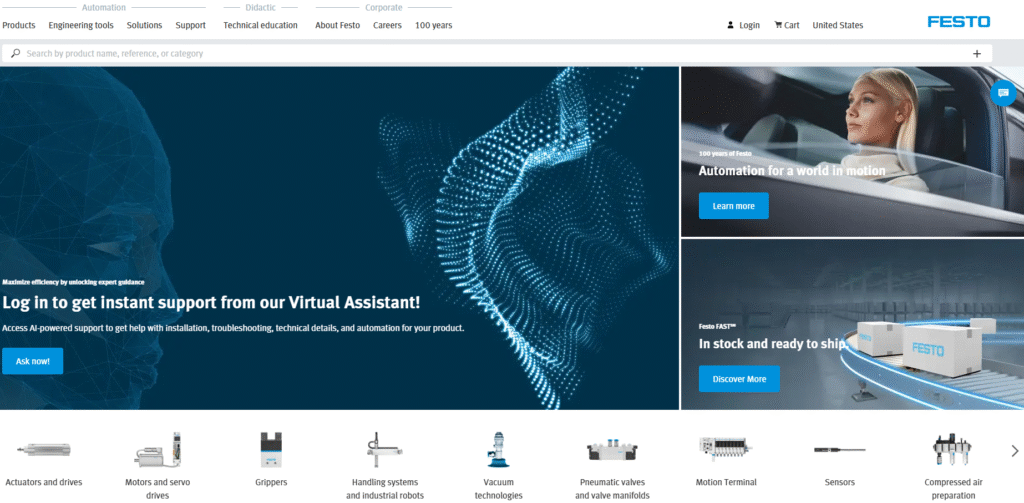The width and height of the screenshot is (1024, 503).
Task: Open Pneumatic valves product image
Action: (613, 450)
